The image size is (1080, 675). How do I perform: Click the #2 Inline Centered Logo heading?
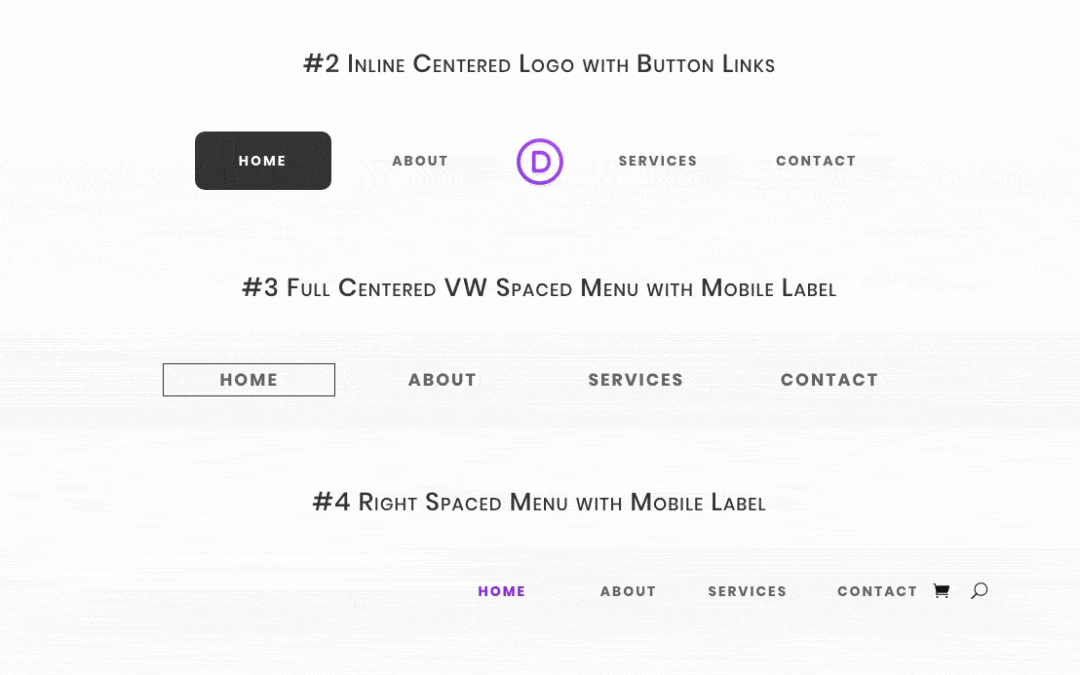539,64
